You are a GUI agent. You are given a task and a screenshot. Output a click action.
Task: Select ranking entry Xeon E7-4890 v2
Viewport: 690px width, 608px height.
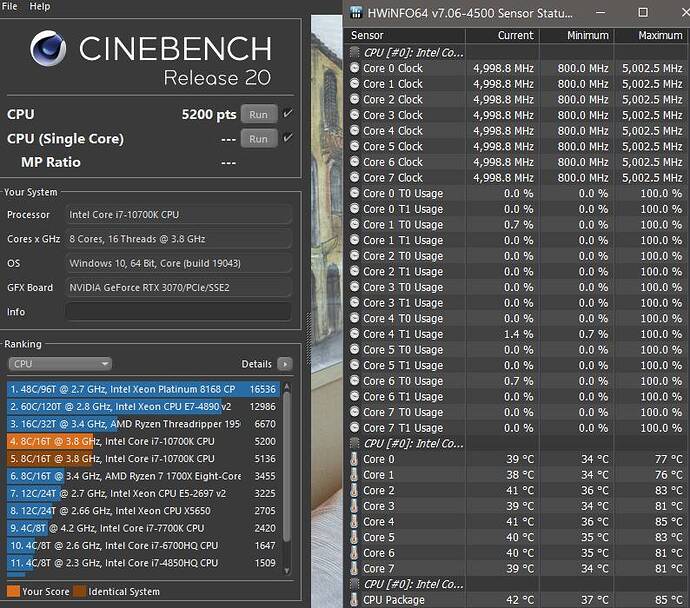tap(143, 407)
